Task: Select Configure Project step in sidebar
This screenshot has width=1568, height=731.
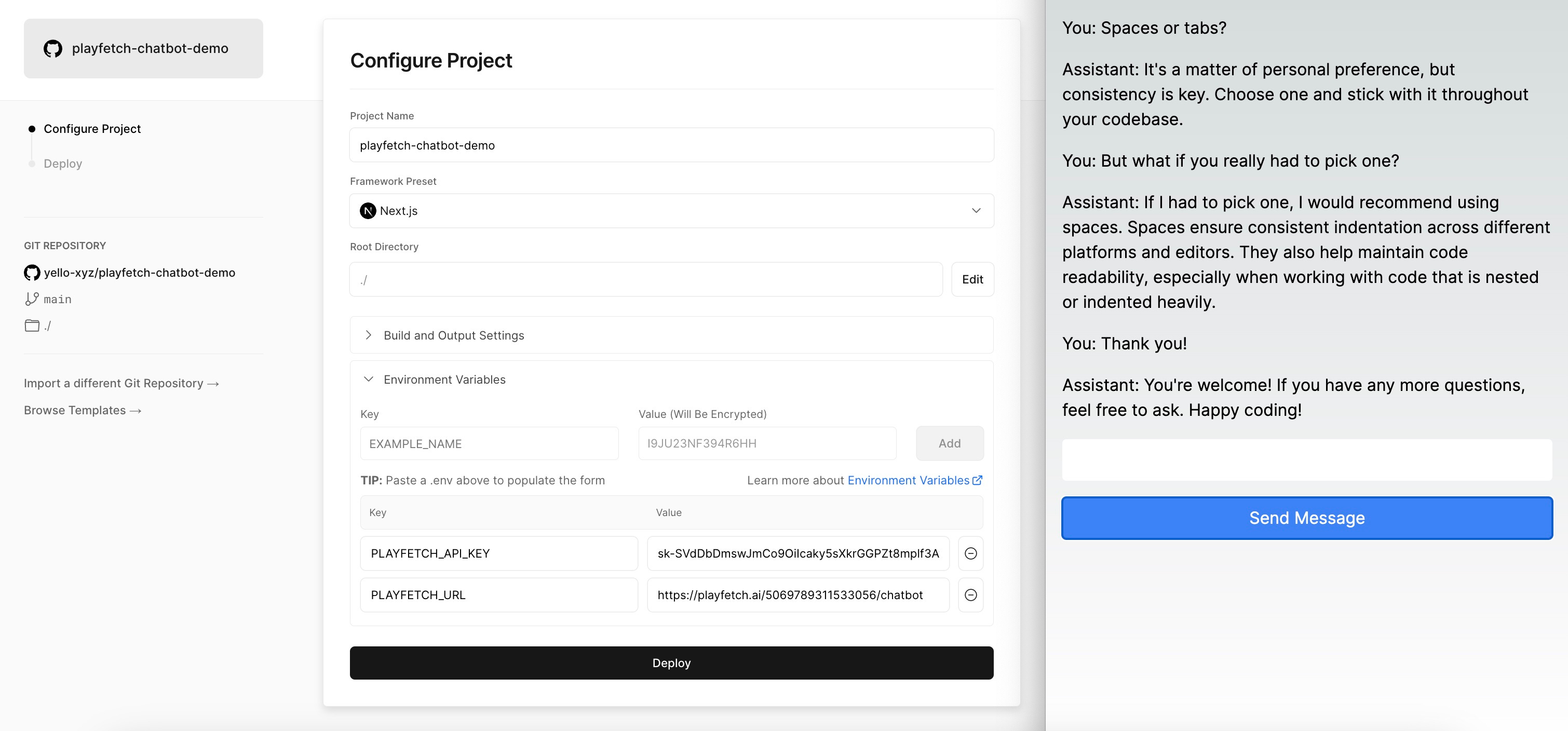Action: (92, 128)
